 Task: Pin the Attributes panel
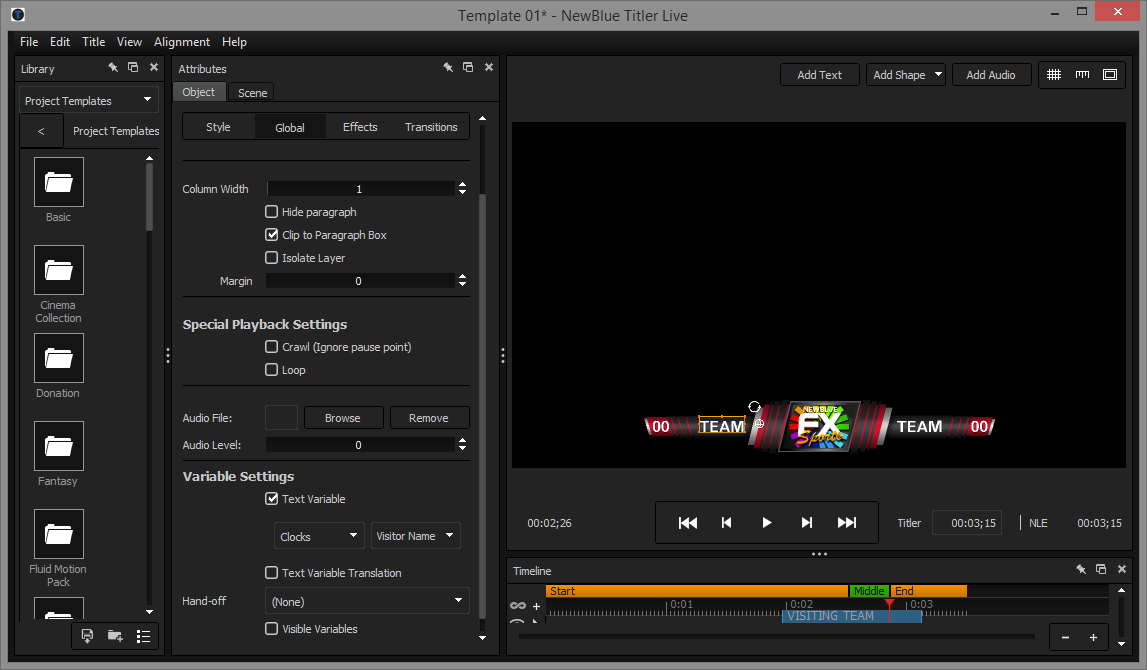click(448, 68)
